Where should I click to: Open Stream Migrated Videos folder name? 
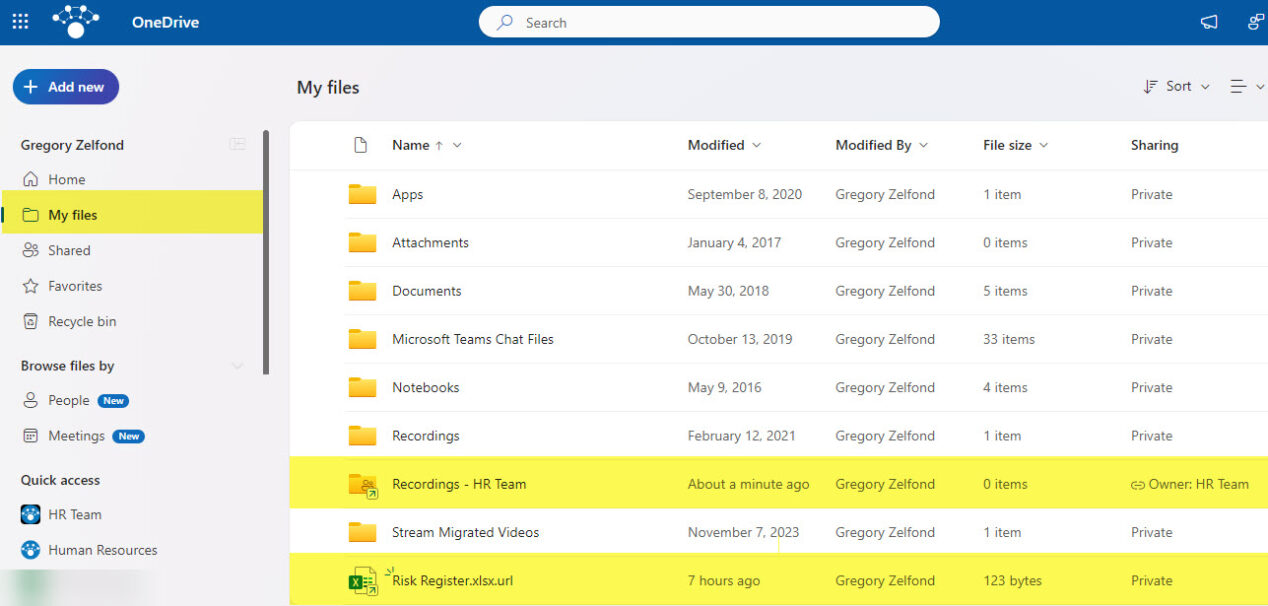pos(466,532)
